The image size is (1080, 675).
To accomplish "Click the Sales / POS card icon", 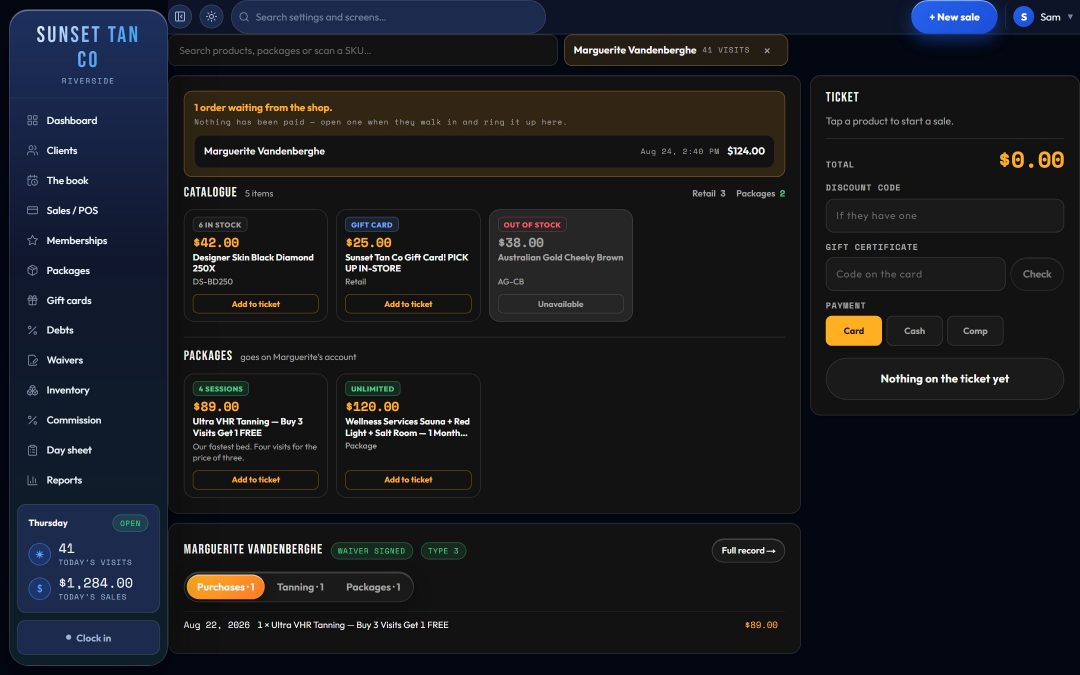I will [32, 210].
